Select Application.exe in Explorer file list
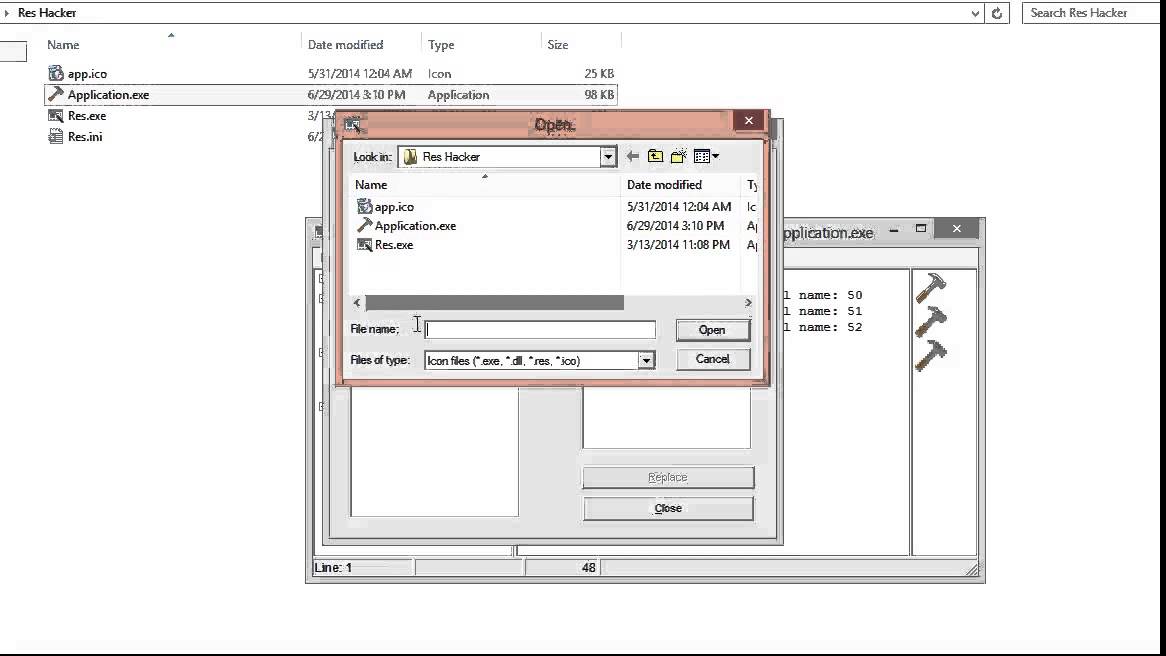This screenshot has height=656, width=1166. (x=108, y=94)
